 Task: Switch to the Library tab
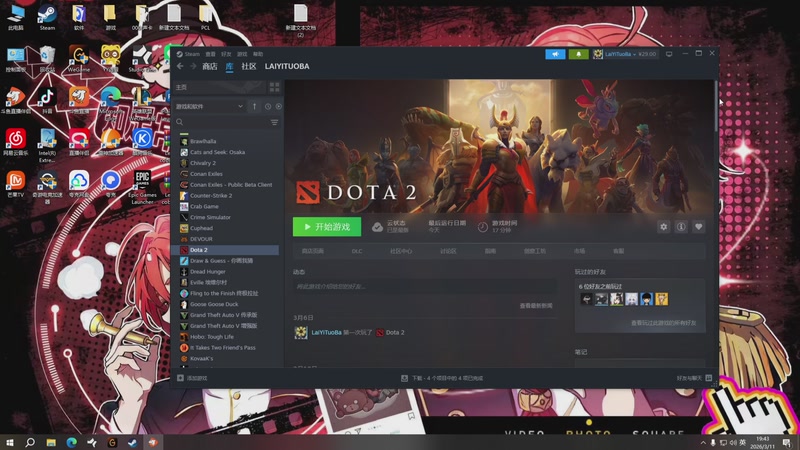(x=230, y=66)
